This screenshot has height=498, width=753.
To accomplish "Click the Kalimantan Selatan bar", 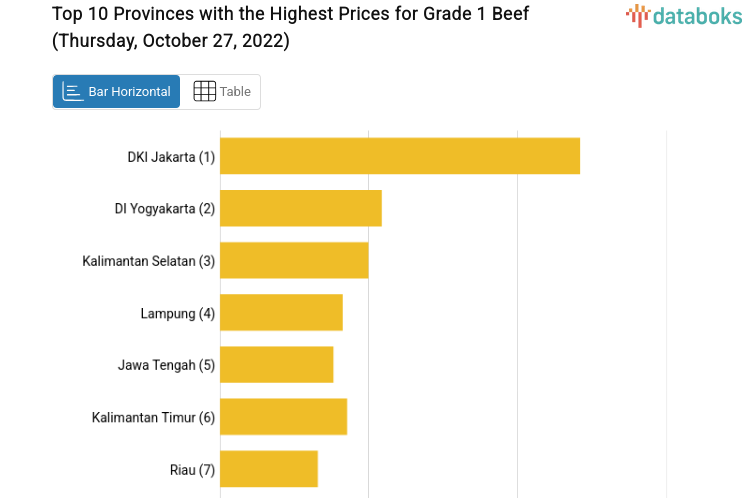I will click(x=294, y=260).
